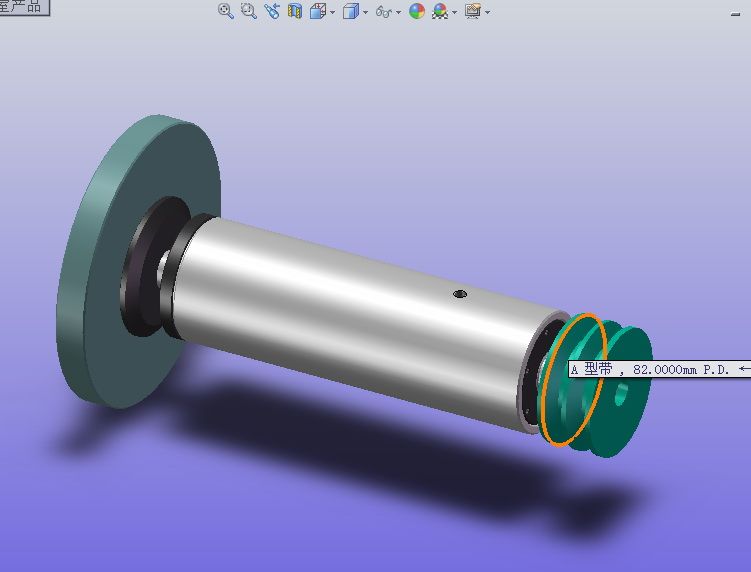
Task: Open Edit Appearance color ball
Action: pos(417,11)
